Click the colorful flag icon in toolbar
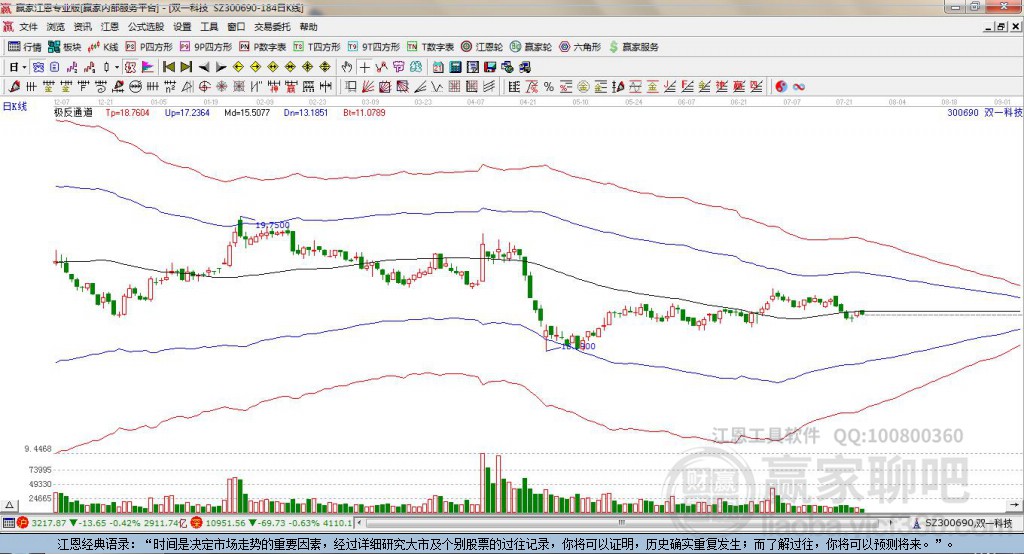Screen dimensions: 1024x554 148,67
